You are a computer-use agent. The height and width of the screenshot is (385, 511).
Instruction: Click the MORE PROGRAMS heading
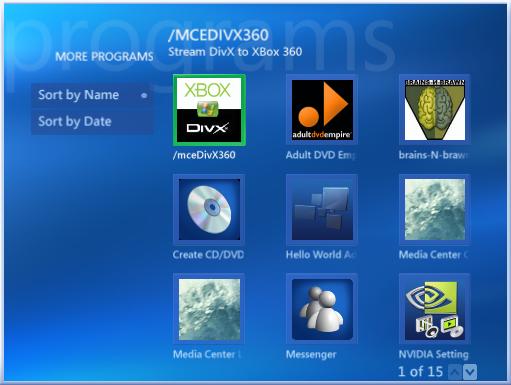click(x=104, y=56)
